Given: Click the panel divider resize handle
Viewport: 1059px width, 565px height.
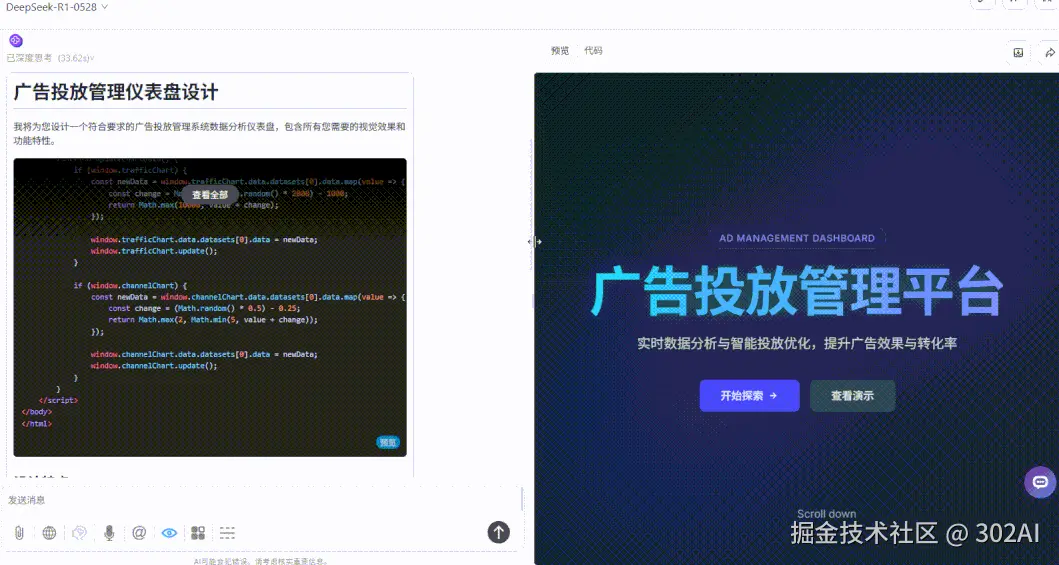Looking at the screenshot, I should pyautogui.click(x=535, y=242).
